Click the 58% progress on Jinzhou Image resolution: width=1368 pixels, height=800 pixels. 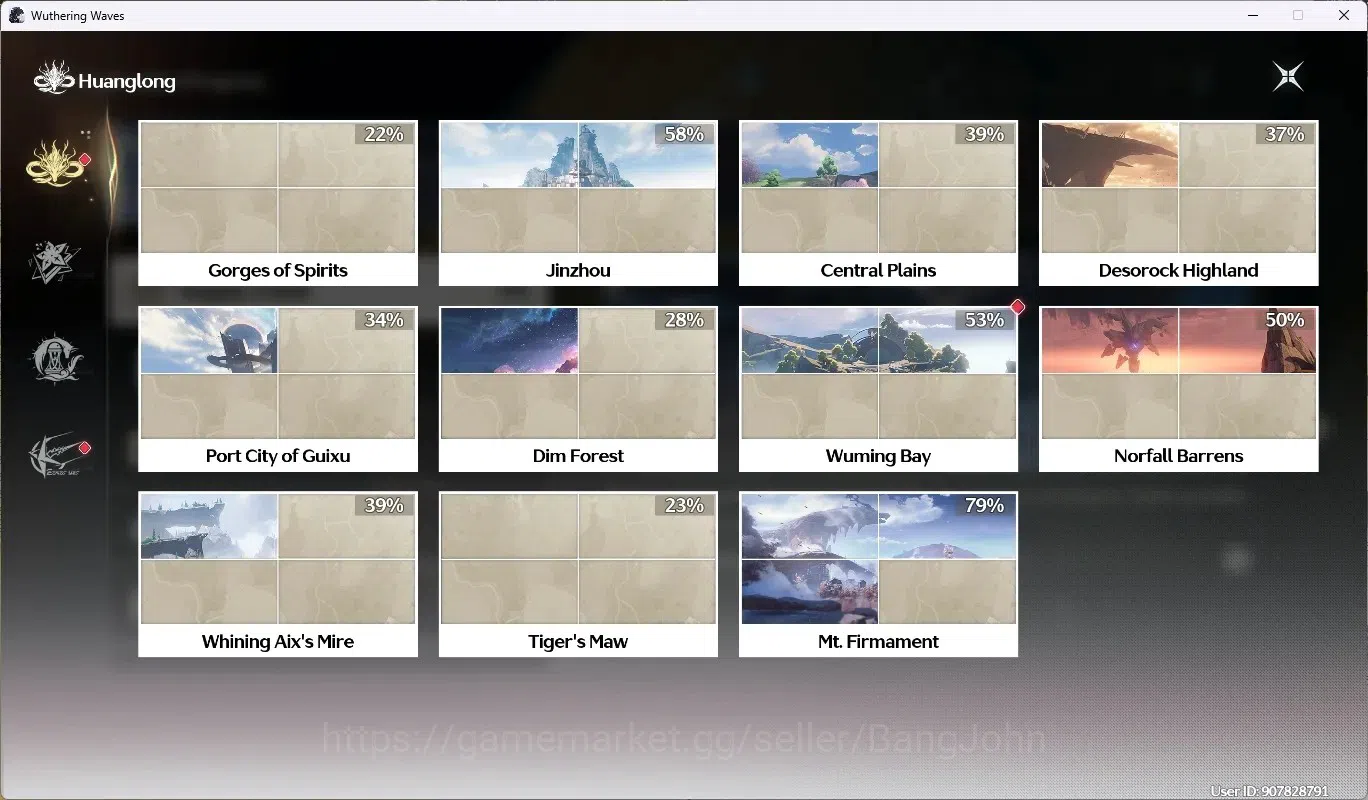coord(684,134)
